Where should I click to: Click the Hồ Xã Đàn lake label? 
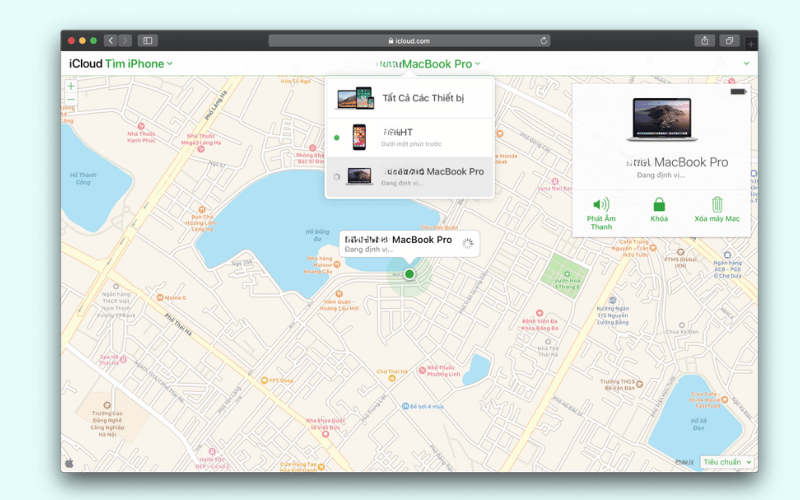(698, 424)
